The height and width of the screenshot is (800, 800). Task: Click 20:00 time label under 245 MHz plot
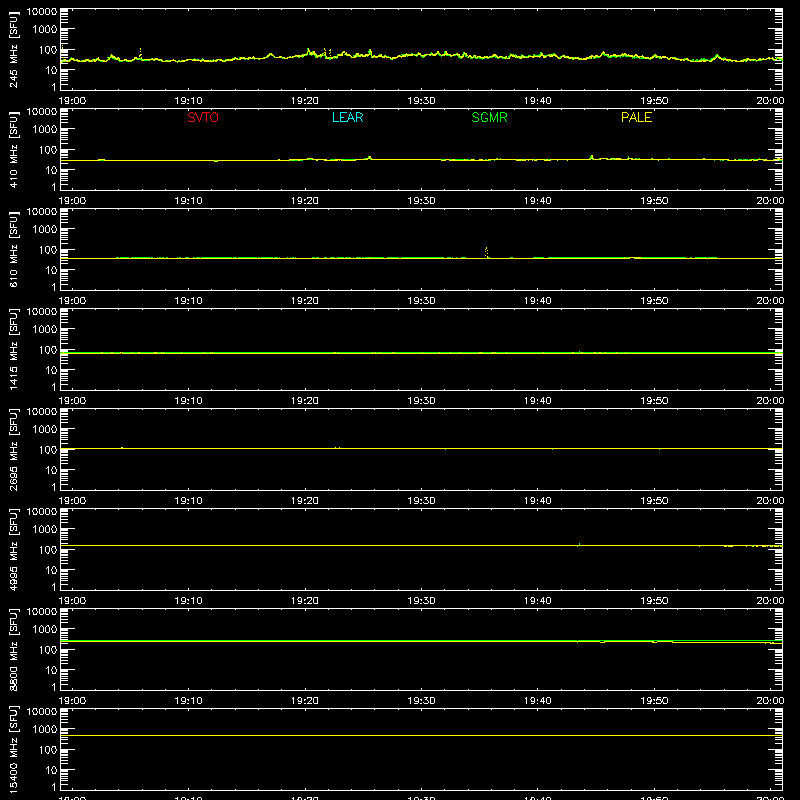(x=770, y=101)
